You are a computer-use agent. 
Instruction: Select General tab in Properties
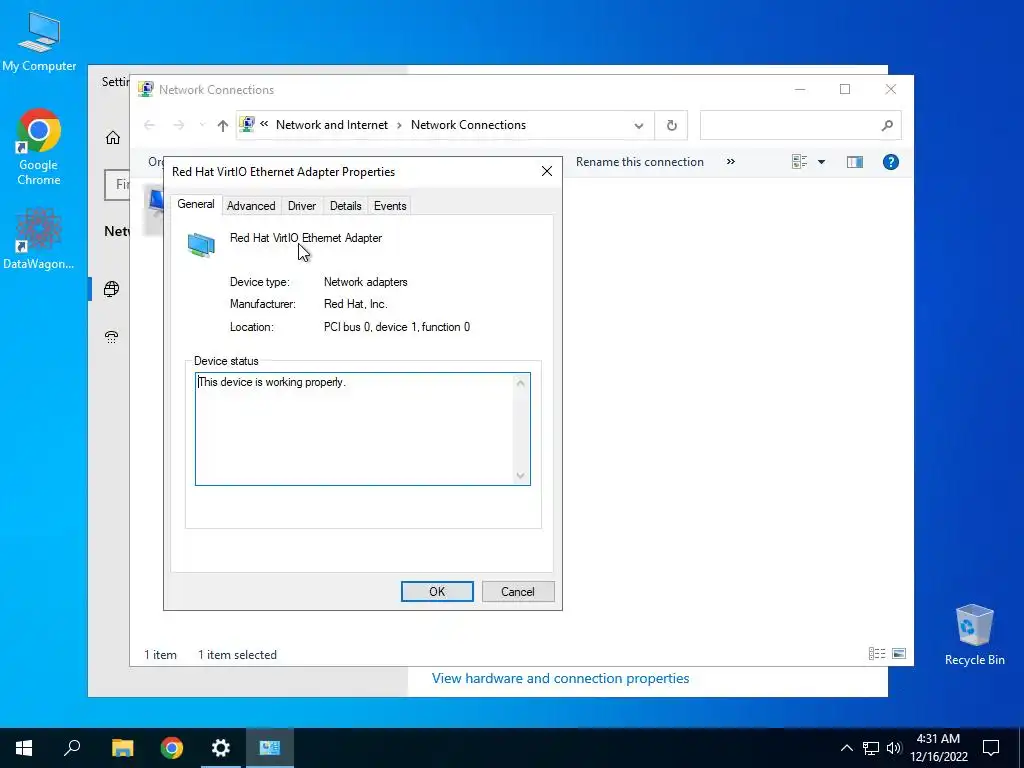(196, 204)
